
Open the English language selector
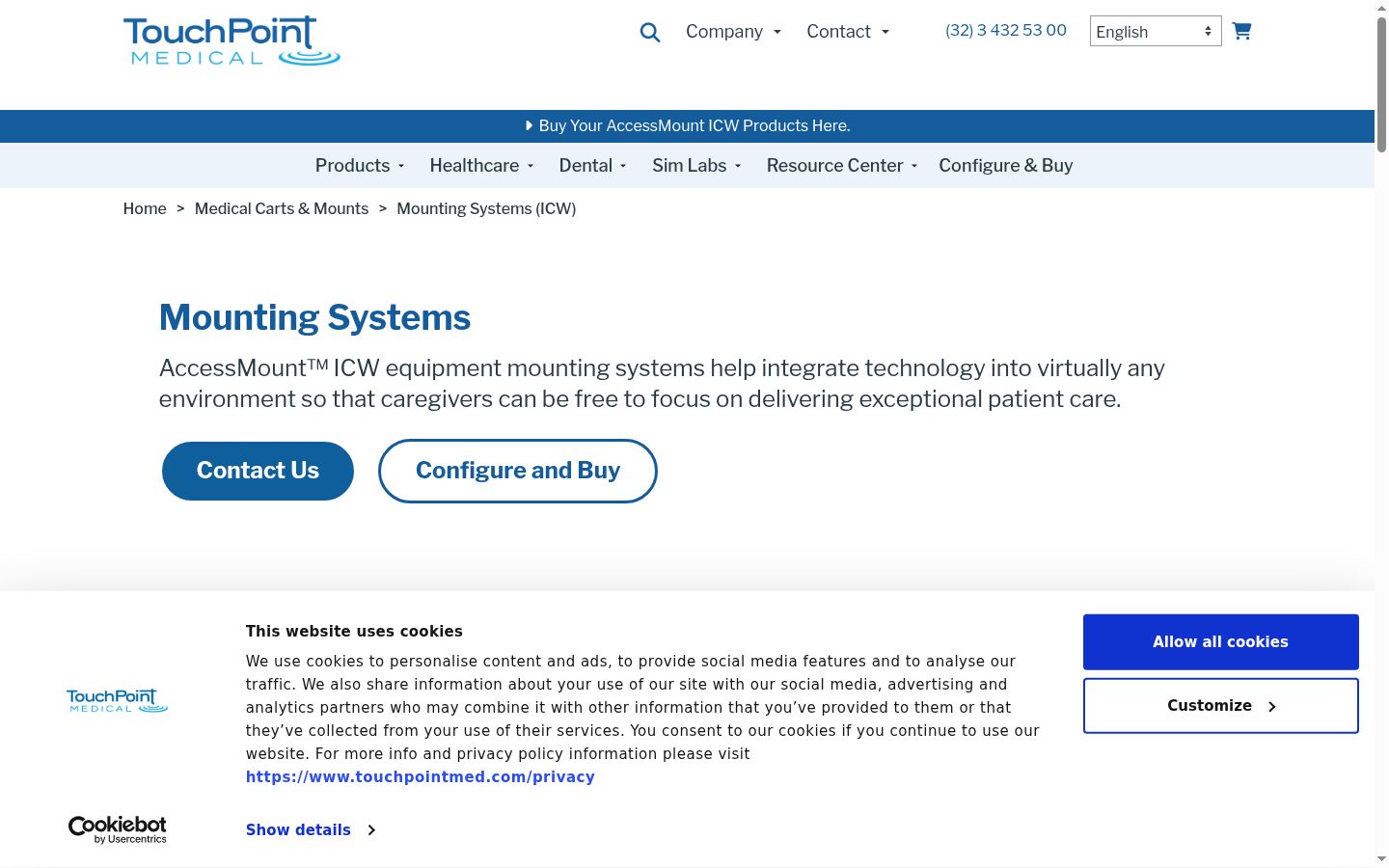(x=1156, y=31)
